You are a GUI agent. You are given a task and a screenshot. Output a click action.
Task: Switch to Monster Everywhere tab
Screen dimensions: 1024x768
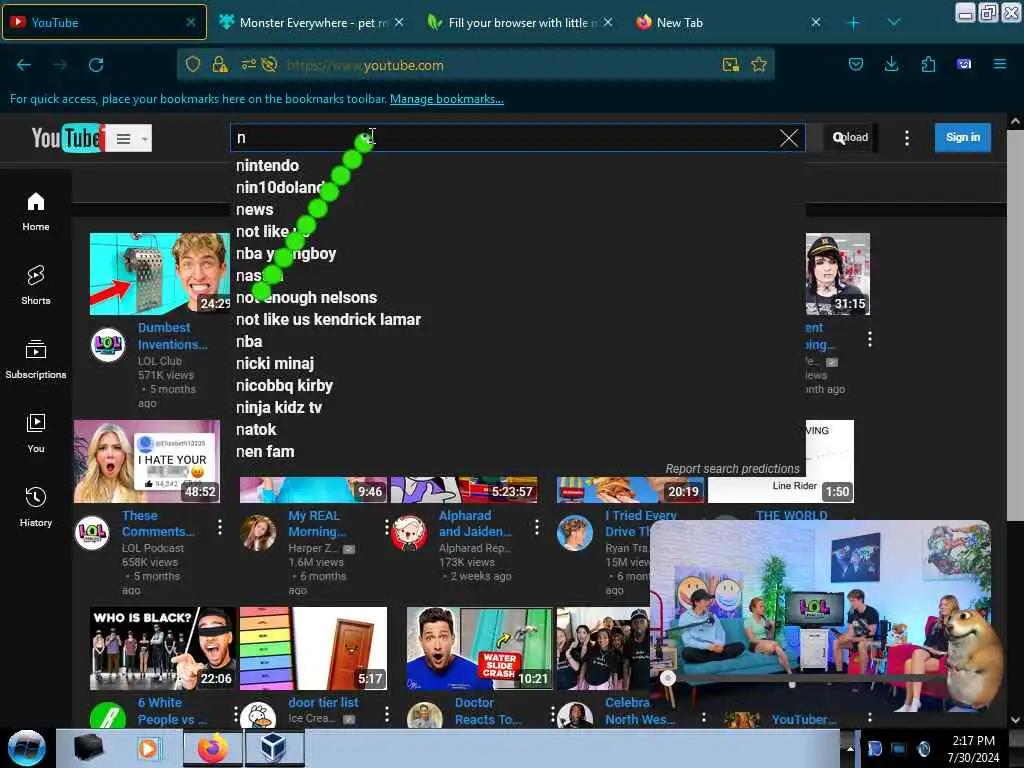tap(313, 23)
